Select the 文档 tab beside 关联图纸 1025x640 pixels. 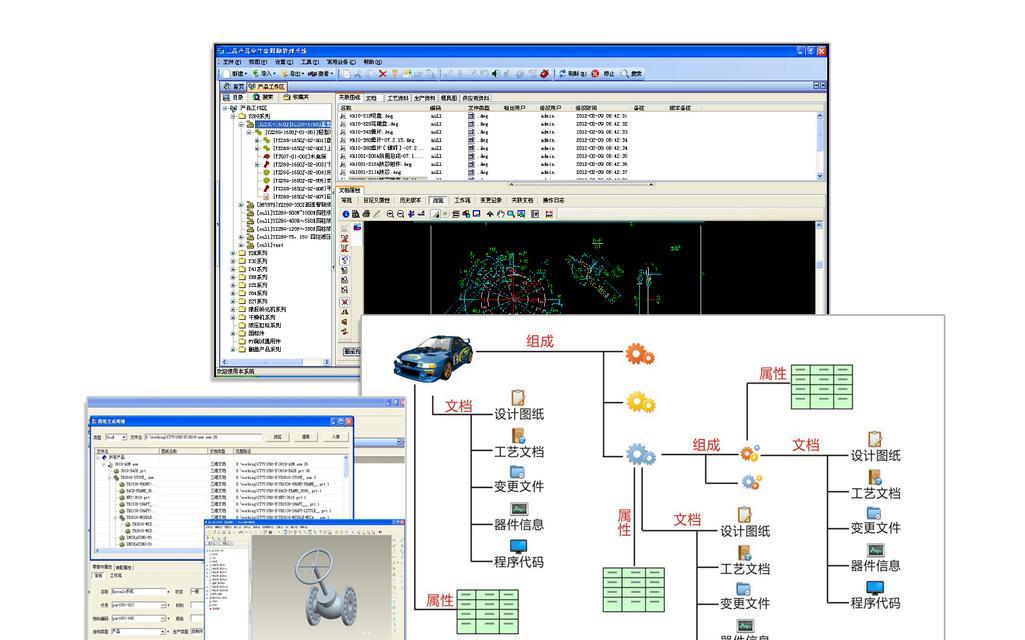(371, 98)
